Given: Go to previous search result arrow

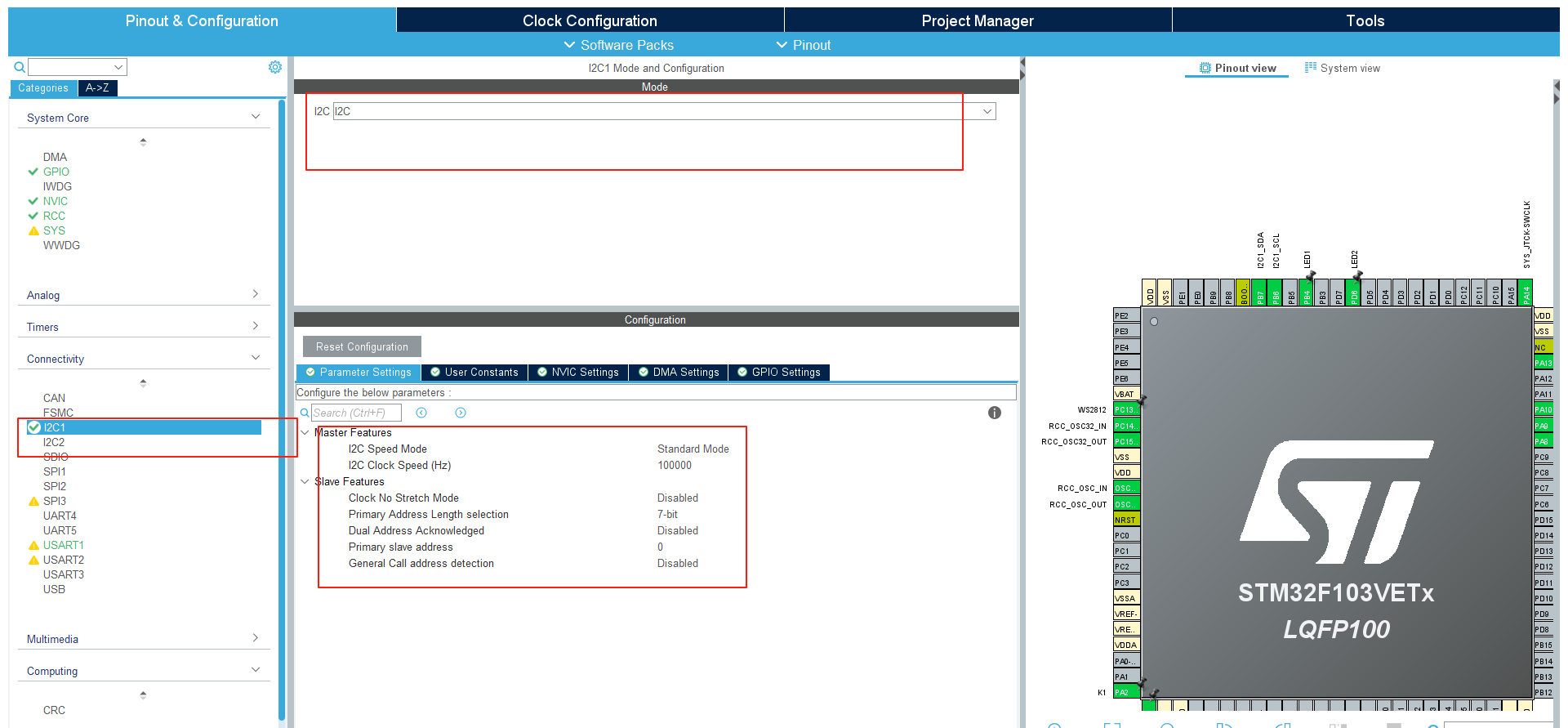Looking at the screenshot, I should pyautogui.click(x=421, y=413).
